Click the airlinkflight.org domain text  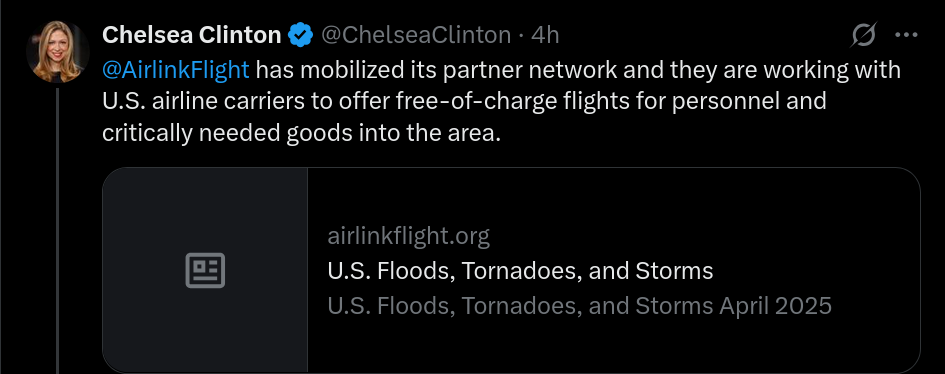(409, 236)
